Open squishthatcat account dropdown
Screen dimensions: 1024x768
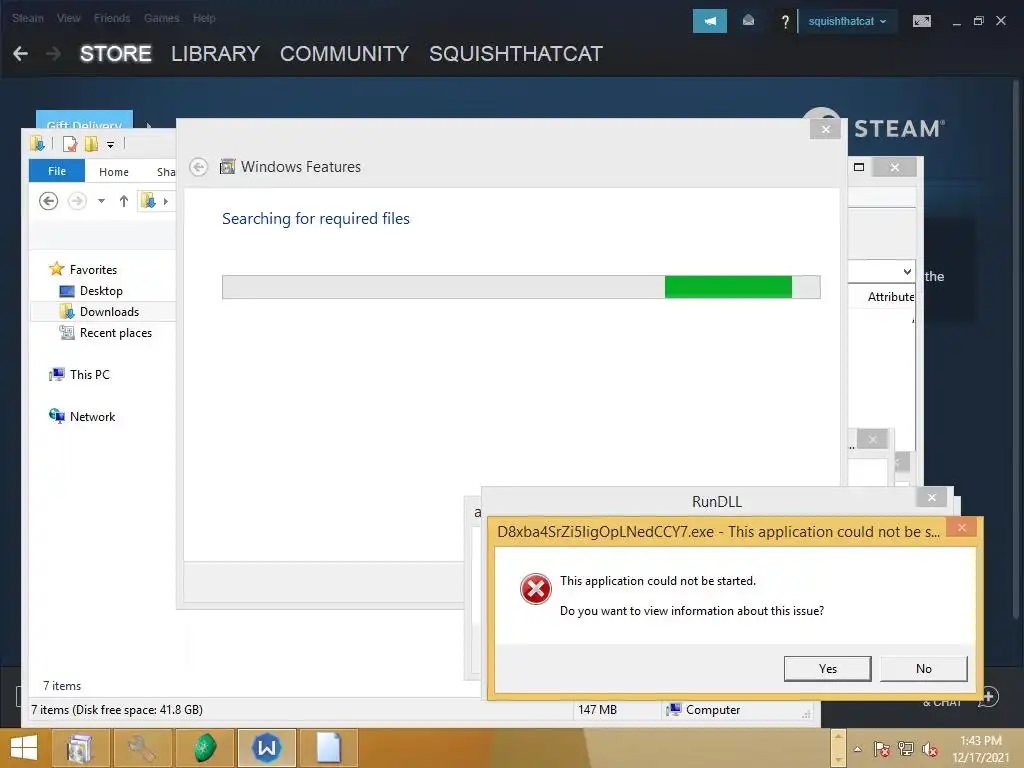coord(848,22)
